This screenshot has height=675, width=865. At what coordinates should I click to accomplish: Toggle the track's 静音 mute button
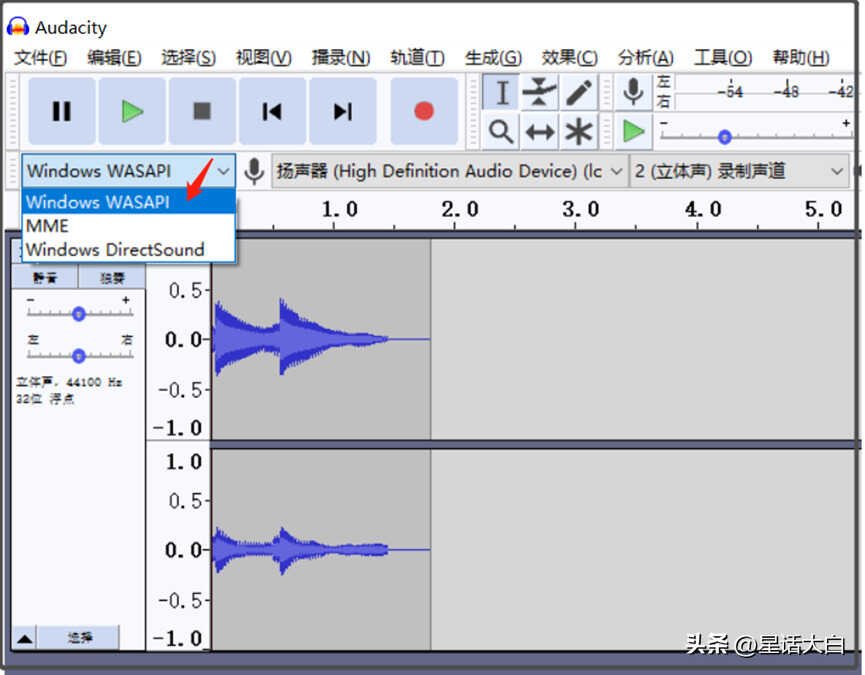pos(45,277)
